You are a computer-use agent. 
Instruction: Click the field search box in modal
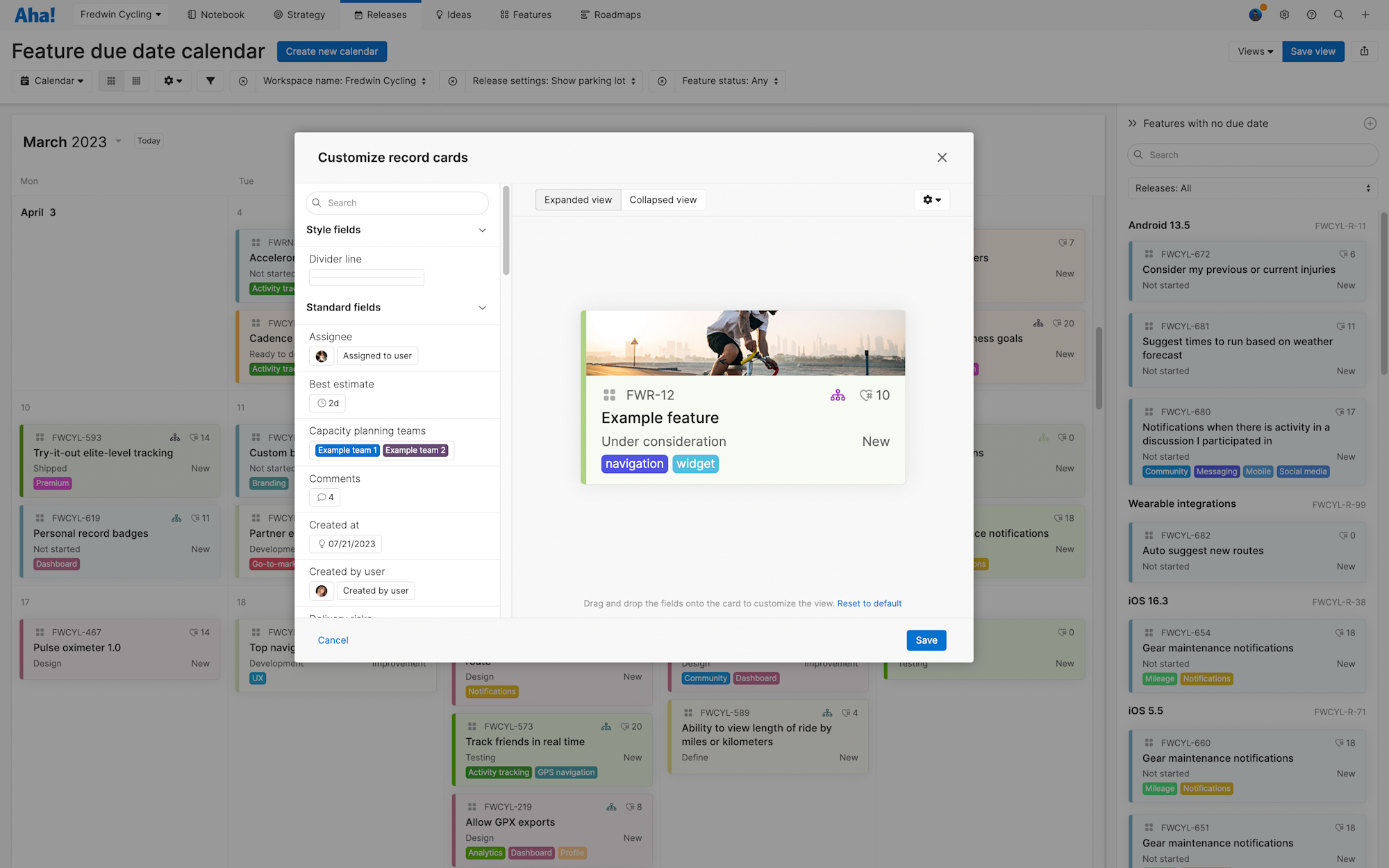coord(397,203)
